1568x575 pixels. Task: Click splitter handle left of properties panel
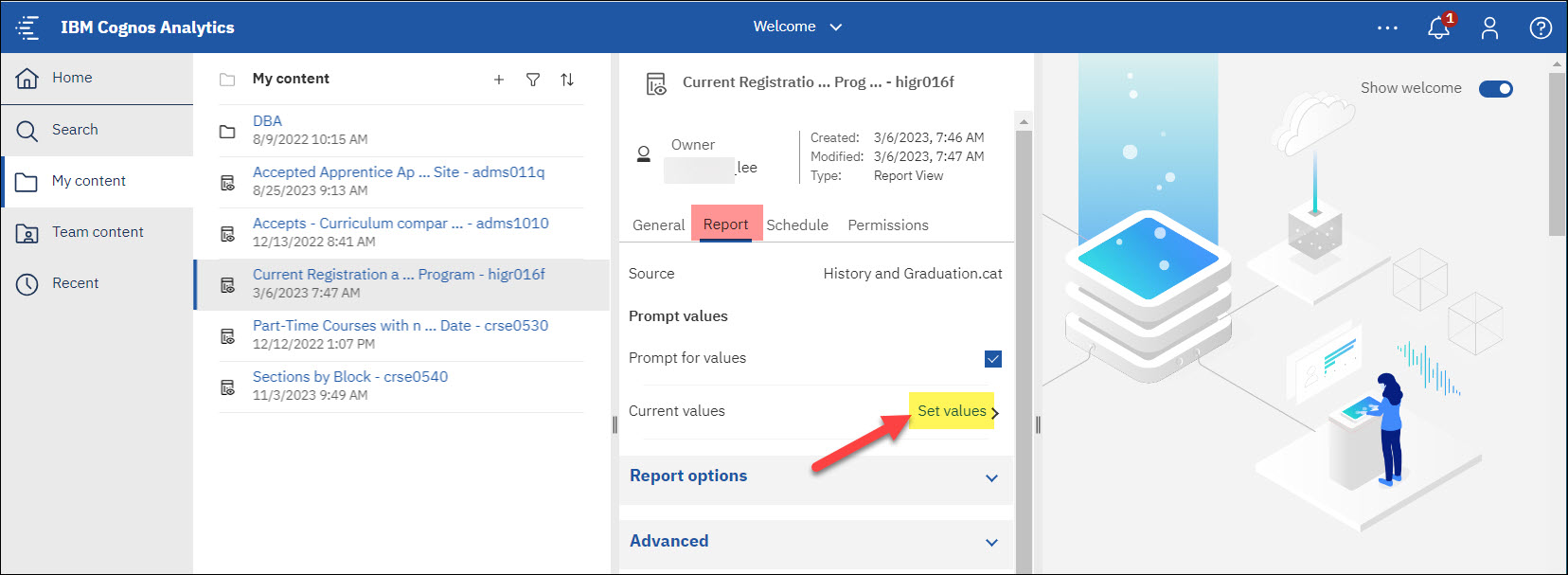pyautogui.click(x=615, y=424)
